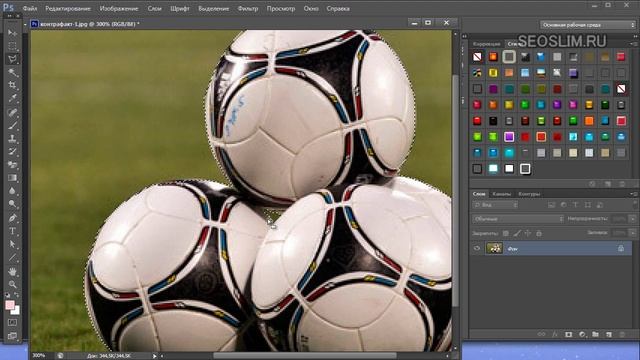
Task: Select the Hand tool
Action: [12, 271]
